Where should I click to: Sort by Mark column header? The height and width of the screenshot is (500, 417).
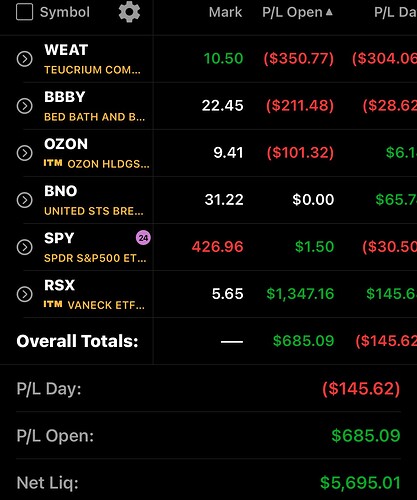[225, 12]
